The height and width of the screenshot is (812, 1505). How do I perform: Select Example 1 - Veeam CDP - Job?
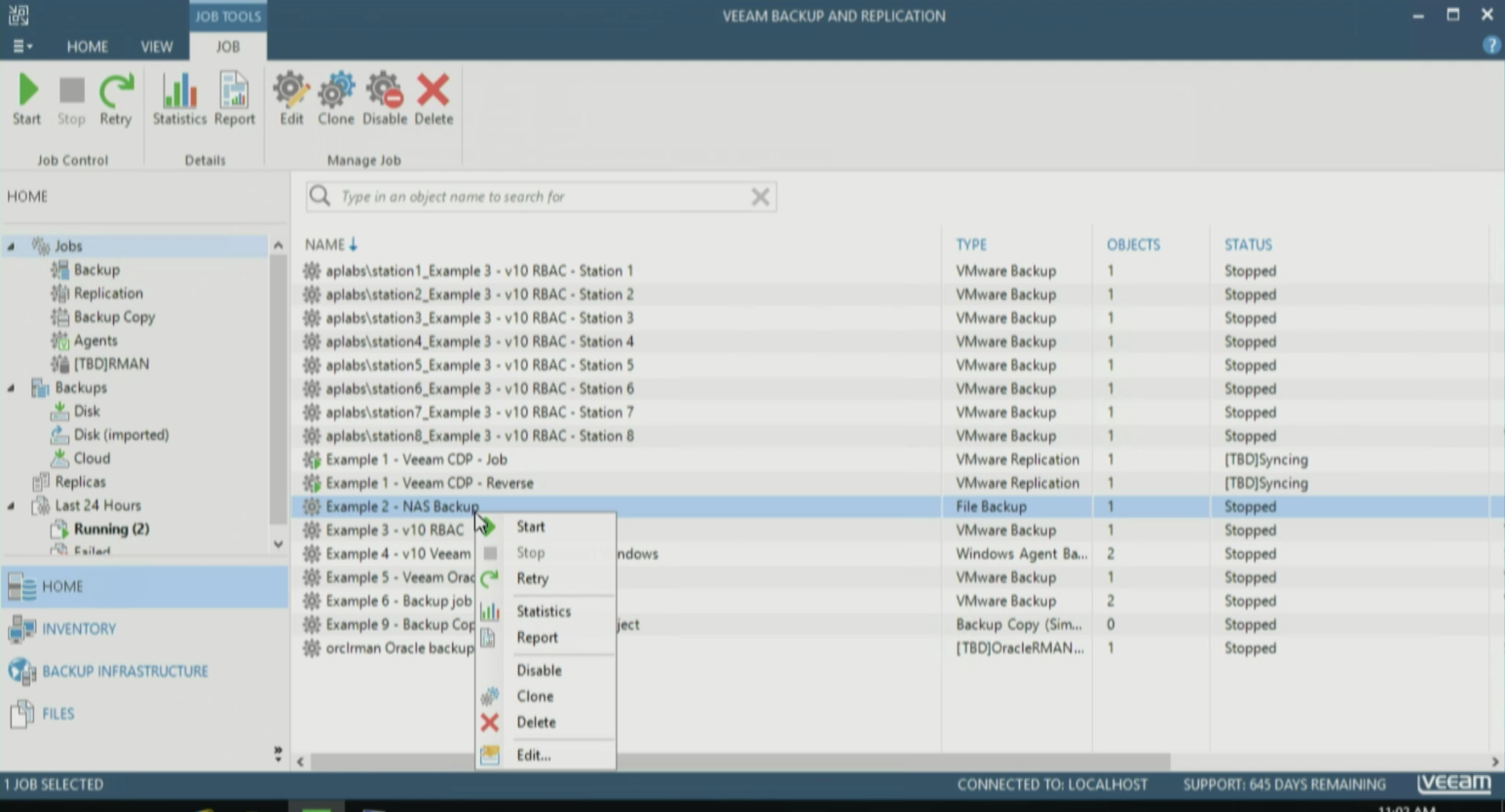[x=890, y=460]
